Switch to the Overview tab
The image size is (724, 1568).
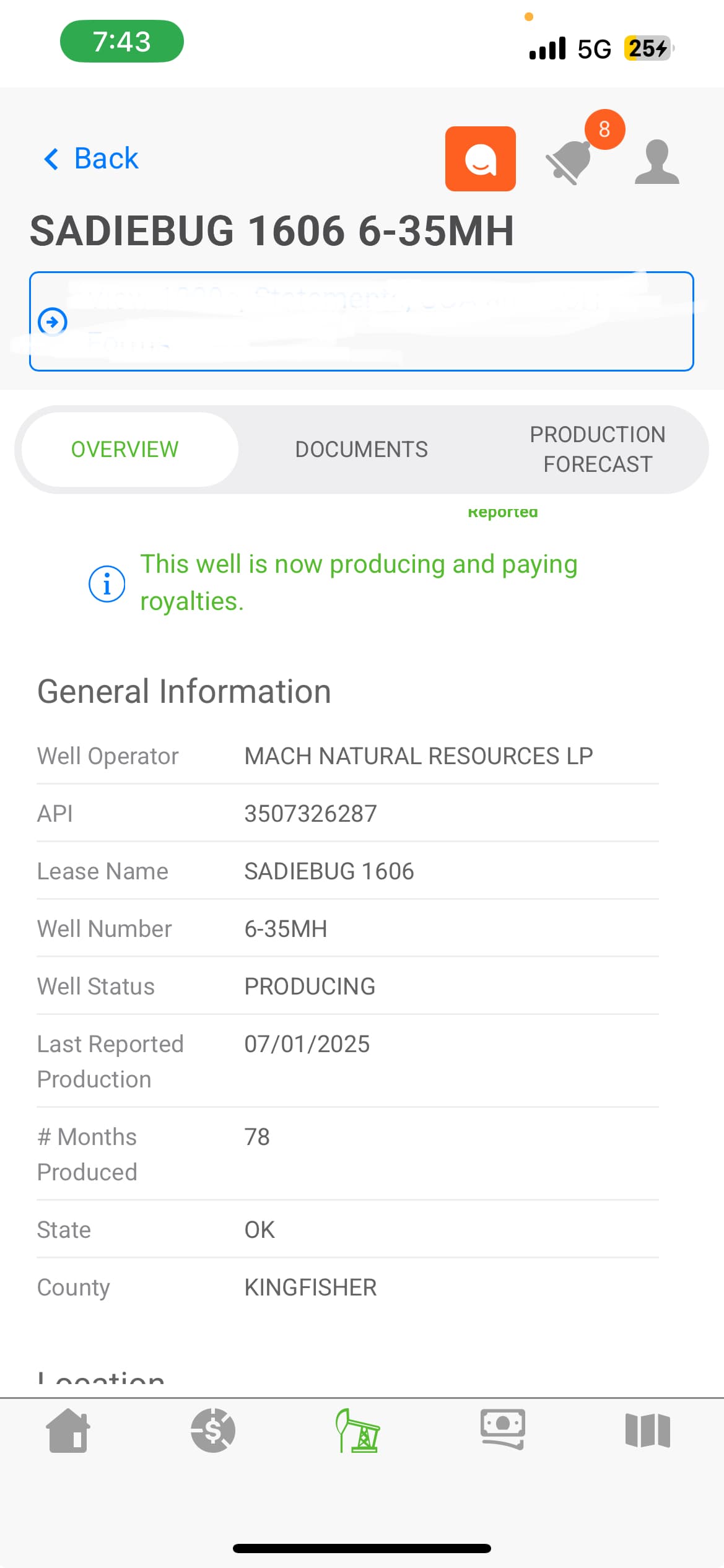124,450
